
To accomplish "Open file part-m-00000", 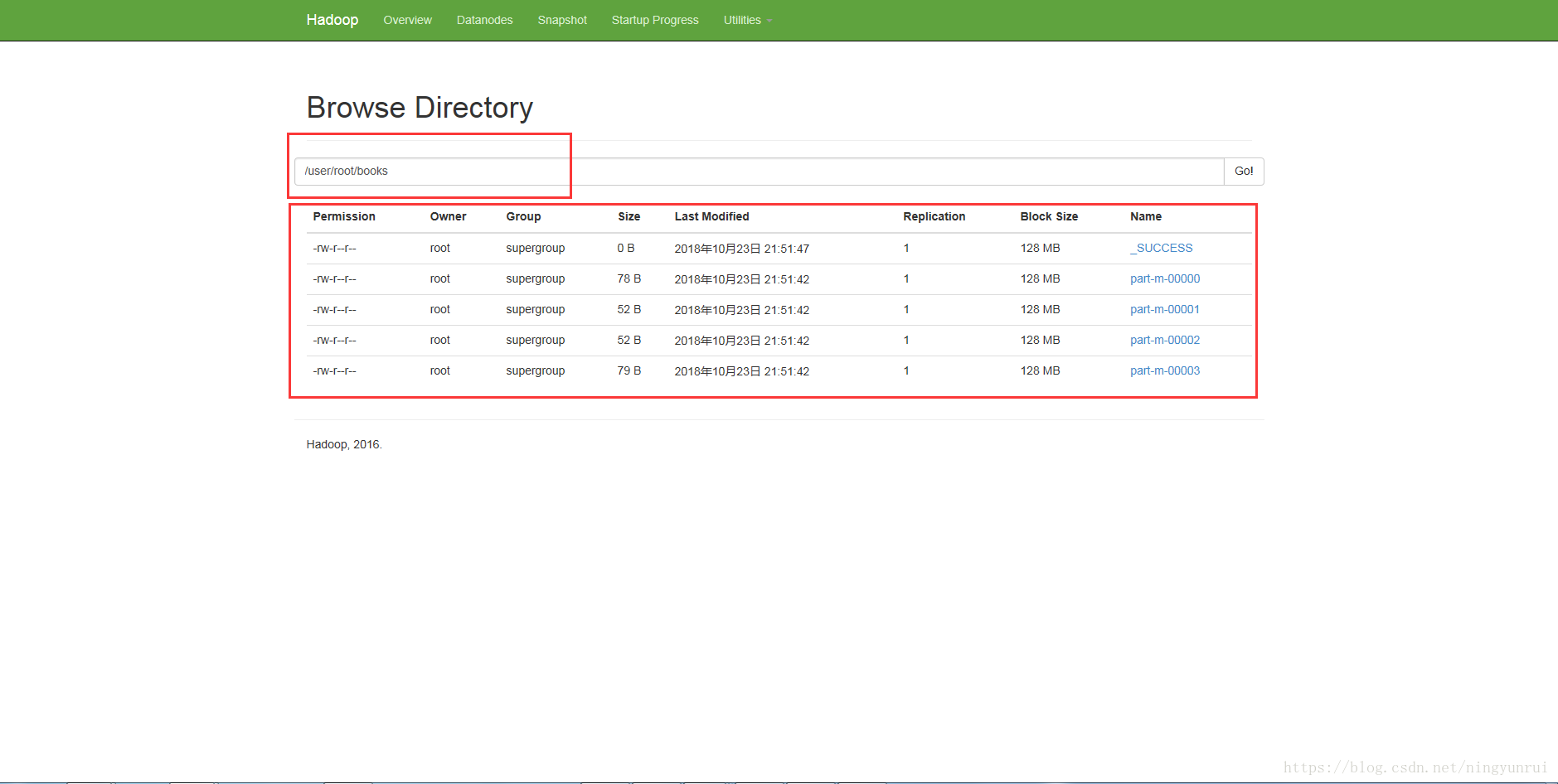I will pos(1165,278).
